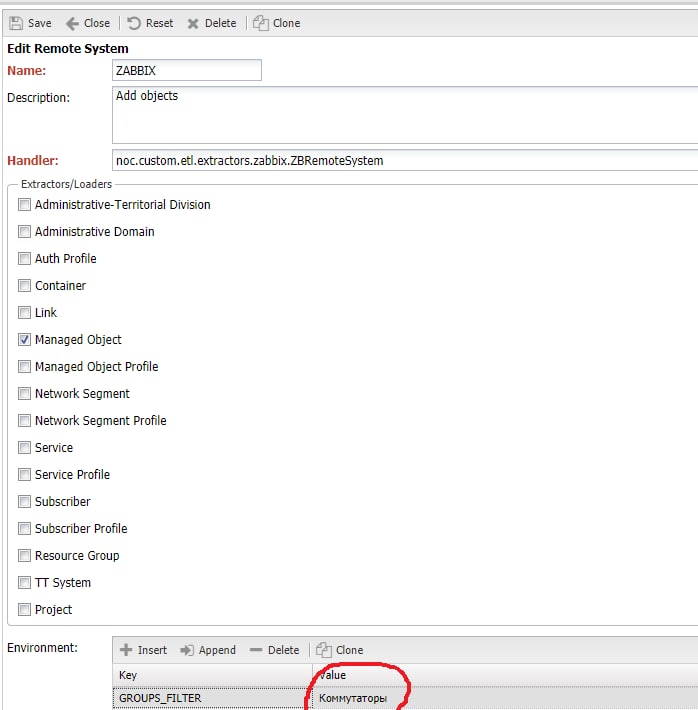Click the copy icon of top Clone
The height and width of the screenshot is (710, 698).
261,23
